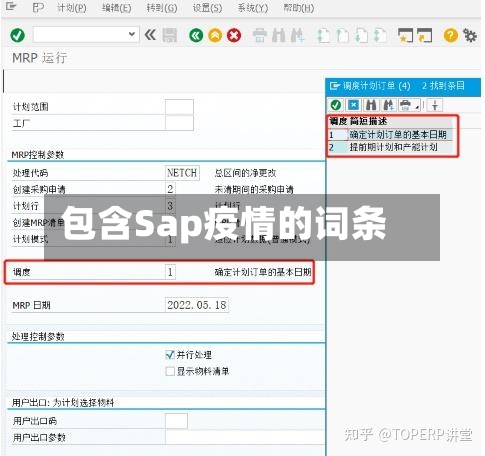Image resolution: width=485 pixels, height=456 pixels.
Task: Click the 未清期间的采购申请 description text
Action: point(254,189)
